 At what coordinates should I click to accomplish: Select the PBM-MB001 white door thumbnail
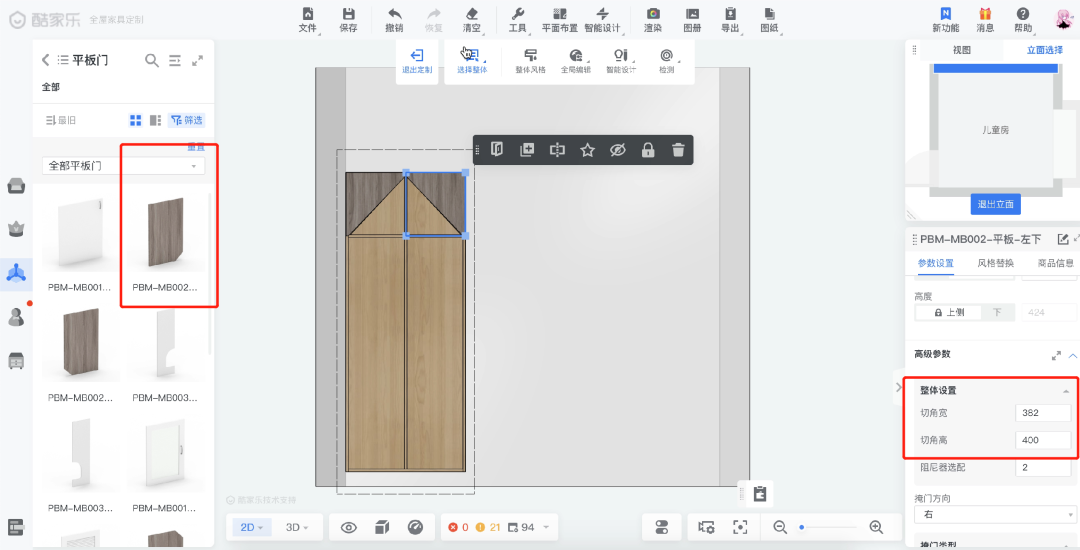[x=81, y=234]
